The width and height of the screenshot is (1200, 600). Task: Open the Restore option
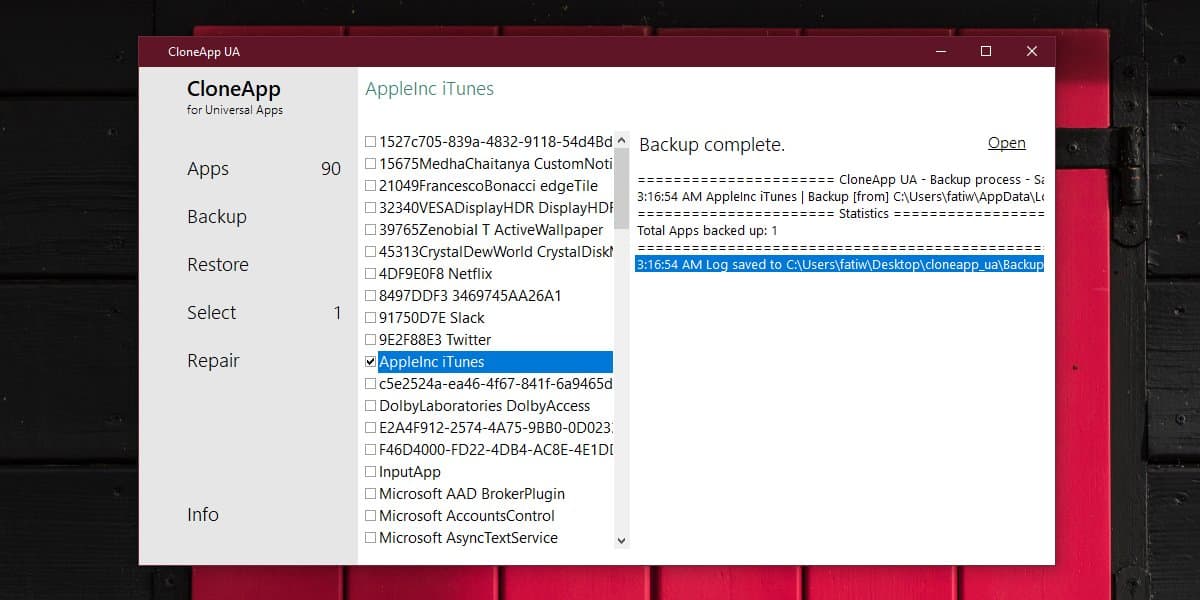click(218, 265)
